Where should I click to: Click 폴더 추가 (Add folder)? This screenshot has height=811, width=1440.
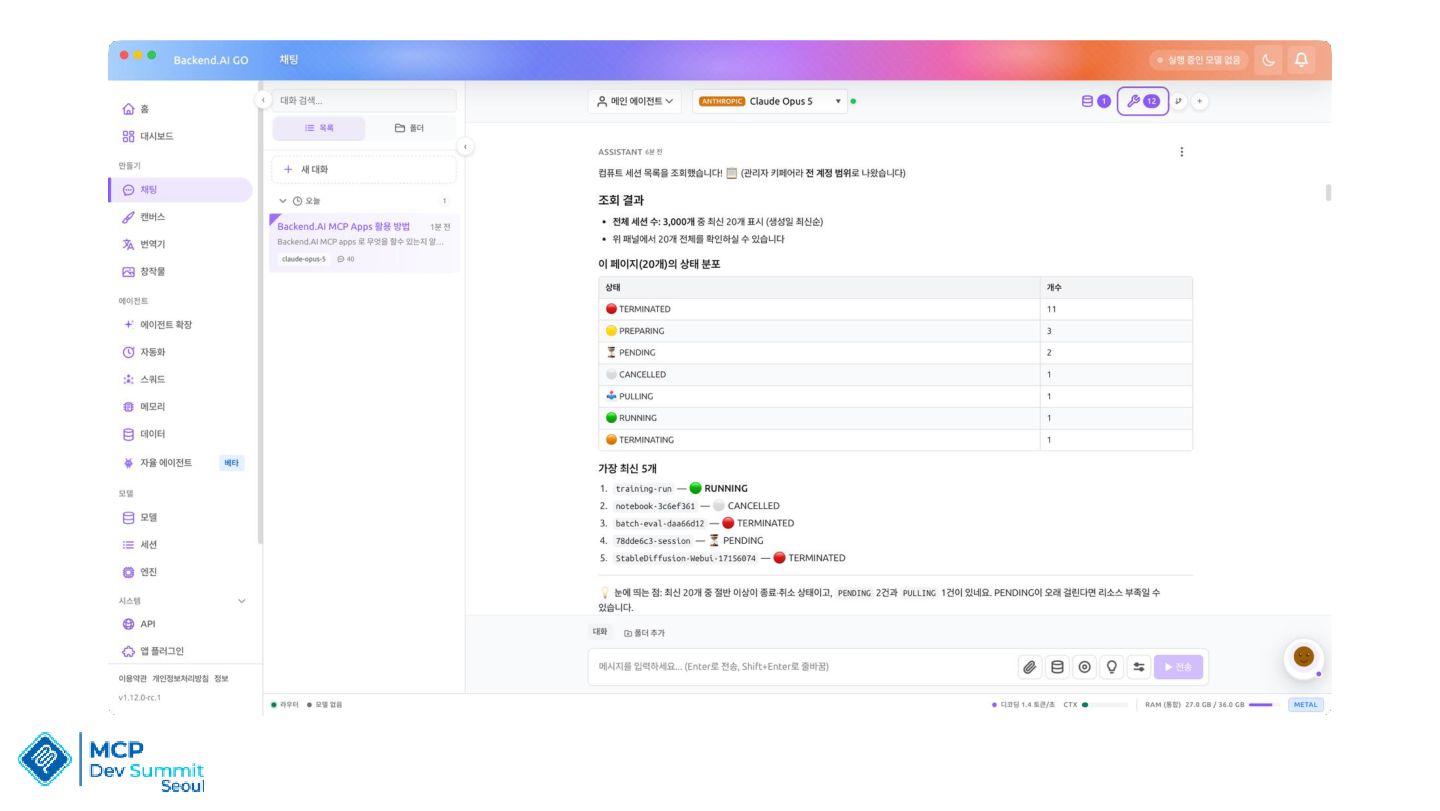coord(644,633)
